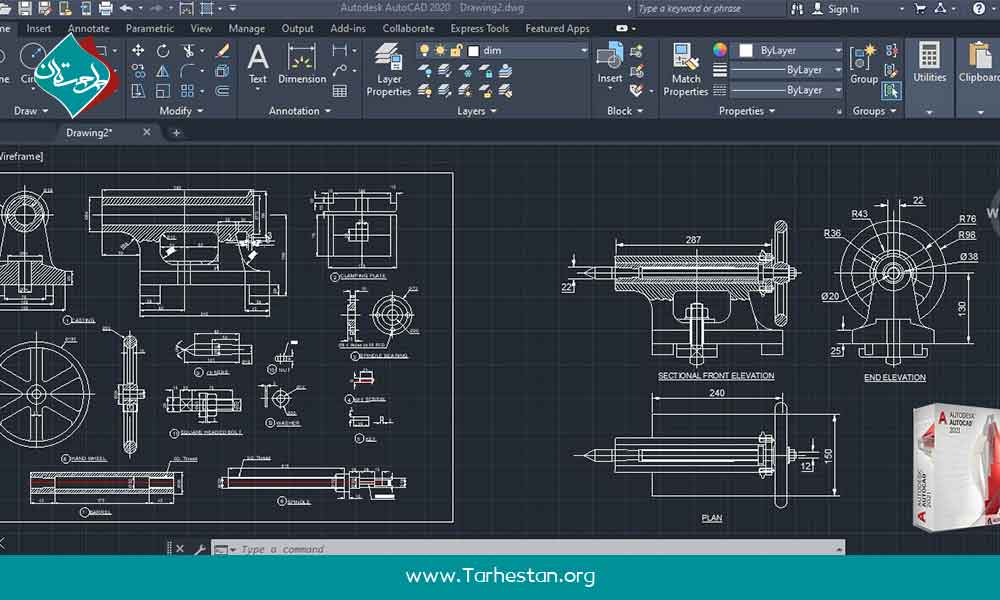
Task: Select the Mirror tool
Action: (x=163, y=71)
